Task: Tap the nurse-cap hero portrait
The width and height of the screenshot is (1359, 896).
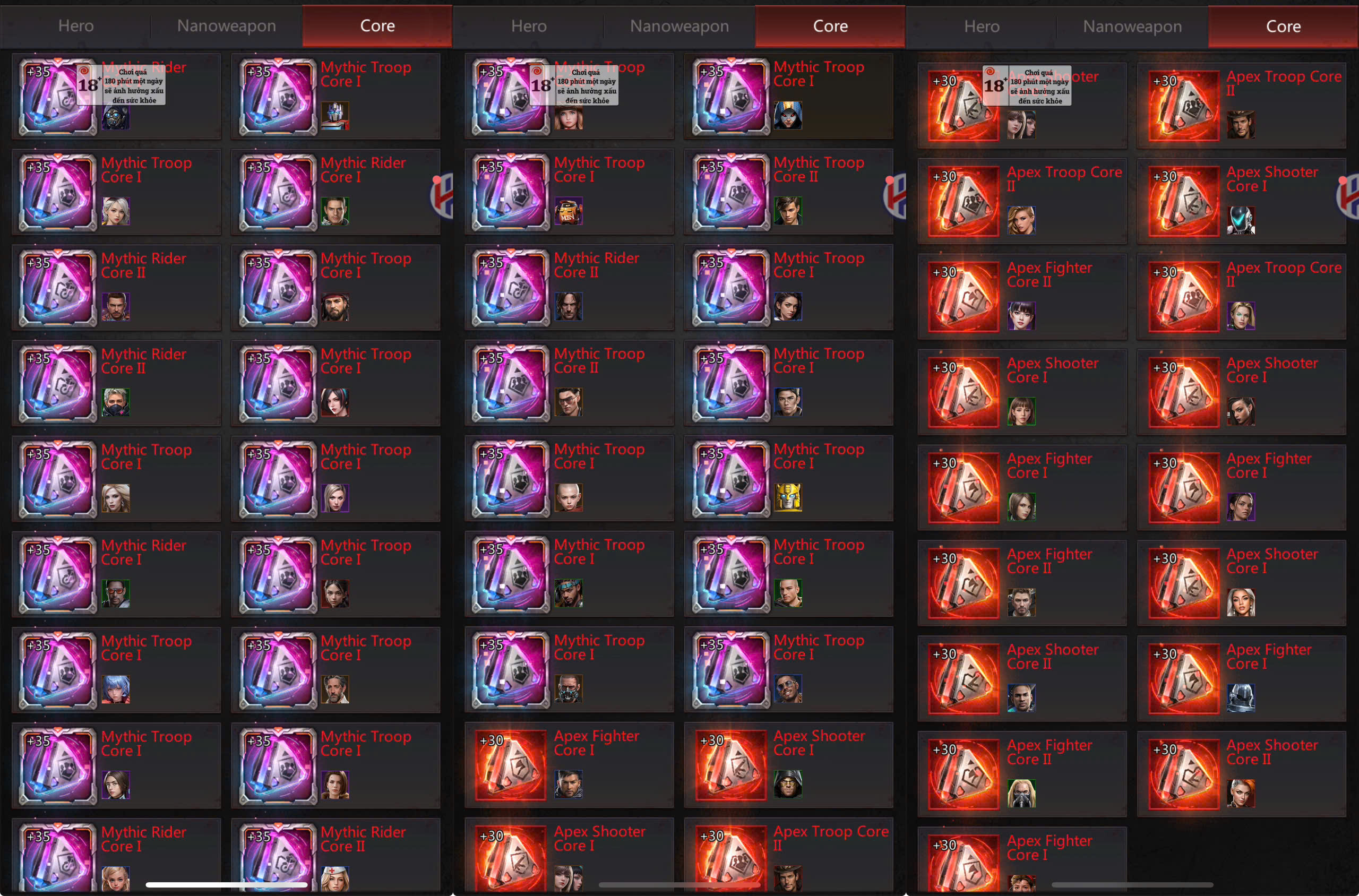Action: tap(335, 879)
